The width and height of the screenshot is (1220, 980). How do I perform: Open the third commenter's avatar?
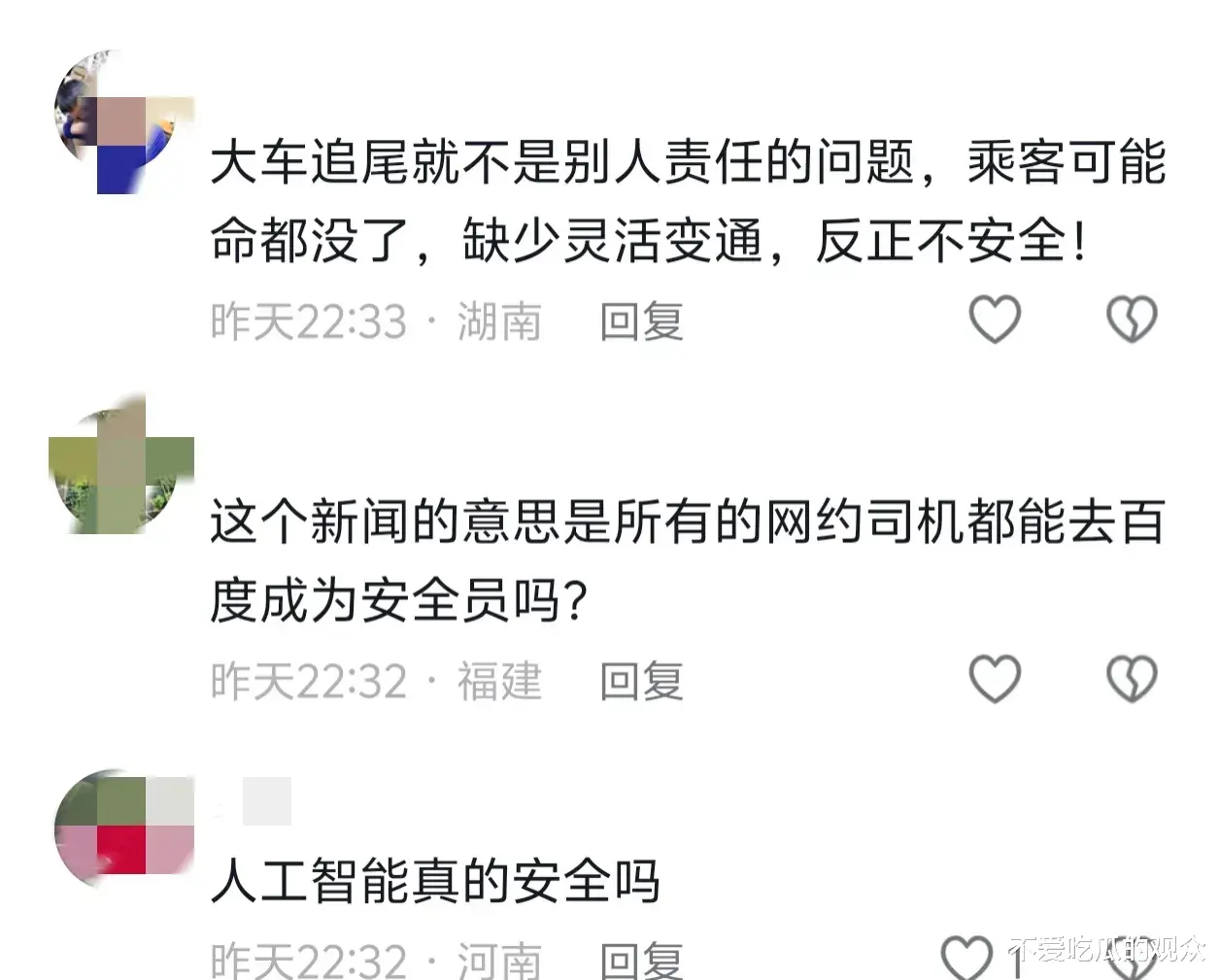click(123, 828)
